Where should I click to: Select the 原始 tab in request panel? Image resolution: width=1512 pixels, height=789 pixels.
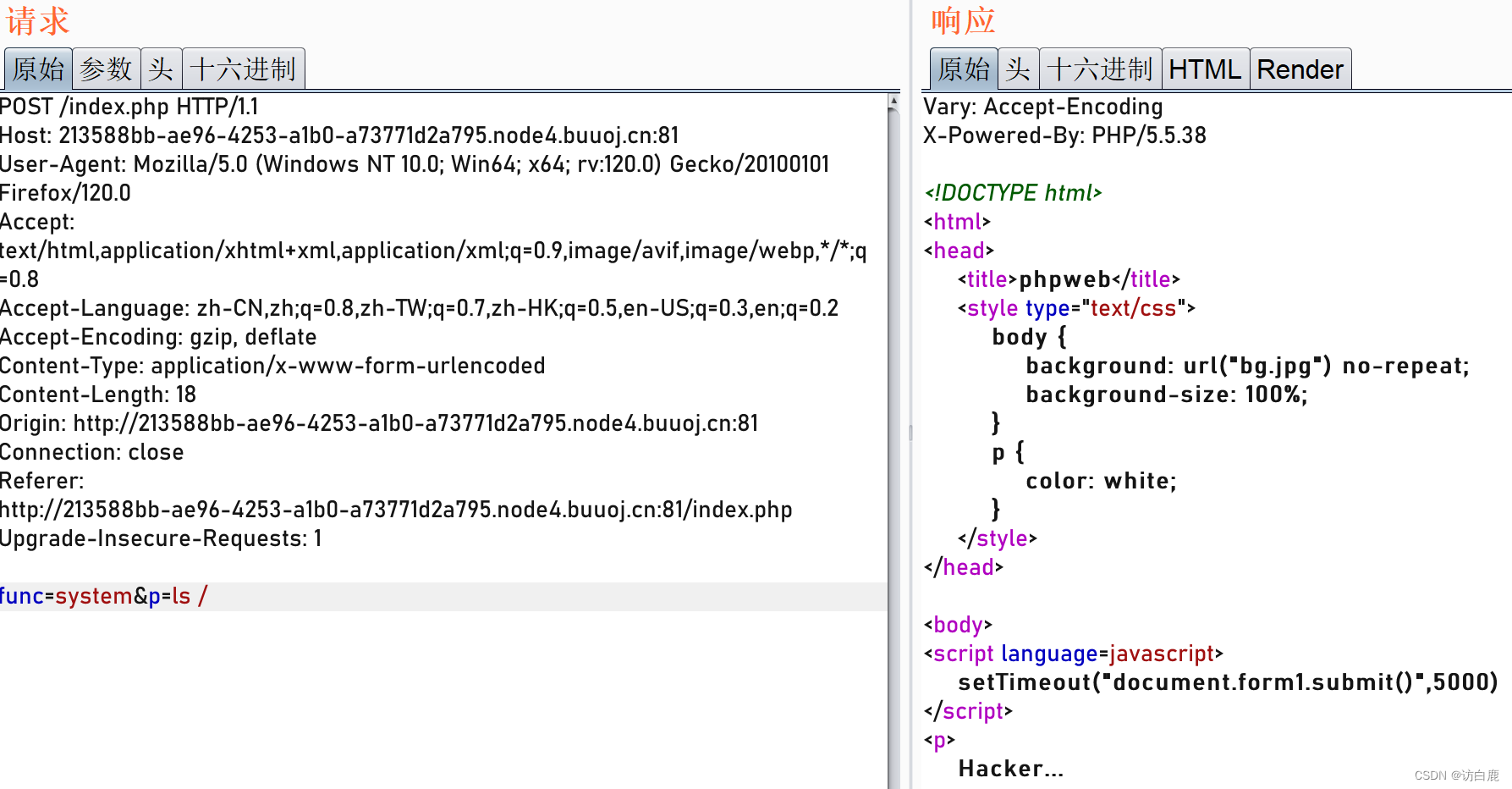[x=37, y=69]
